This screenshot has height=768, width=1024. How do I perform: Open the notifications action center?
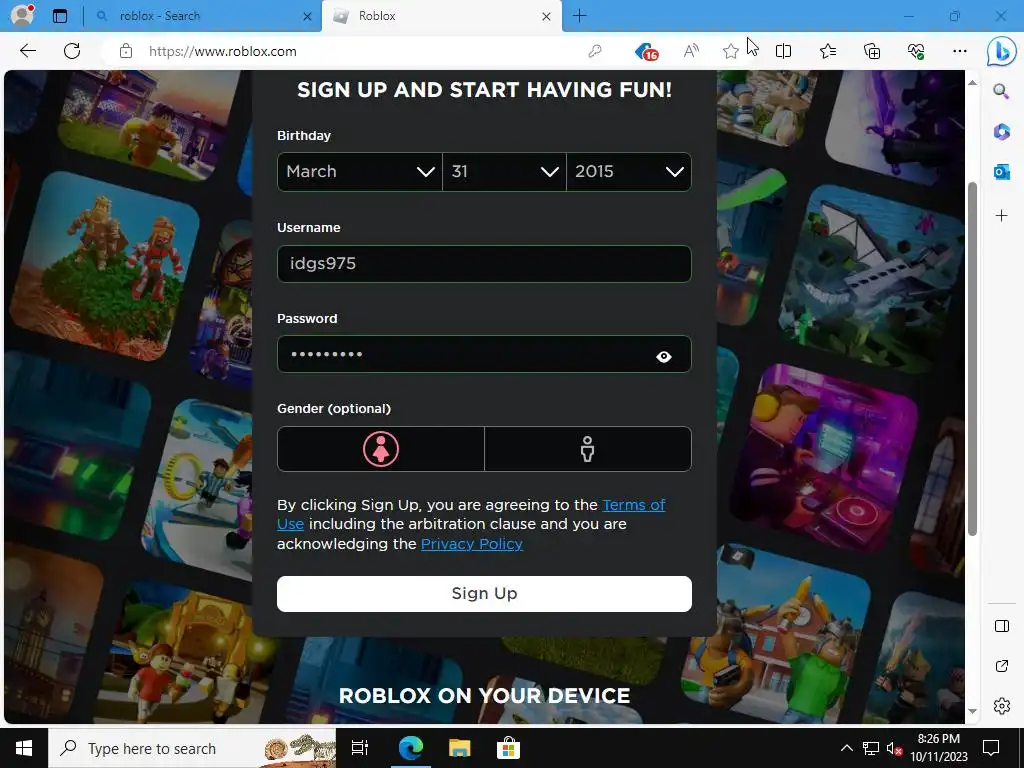pyautogui.click(x=991, y=748)
